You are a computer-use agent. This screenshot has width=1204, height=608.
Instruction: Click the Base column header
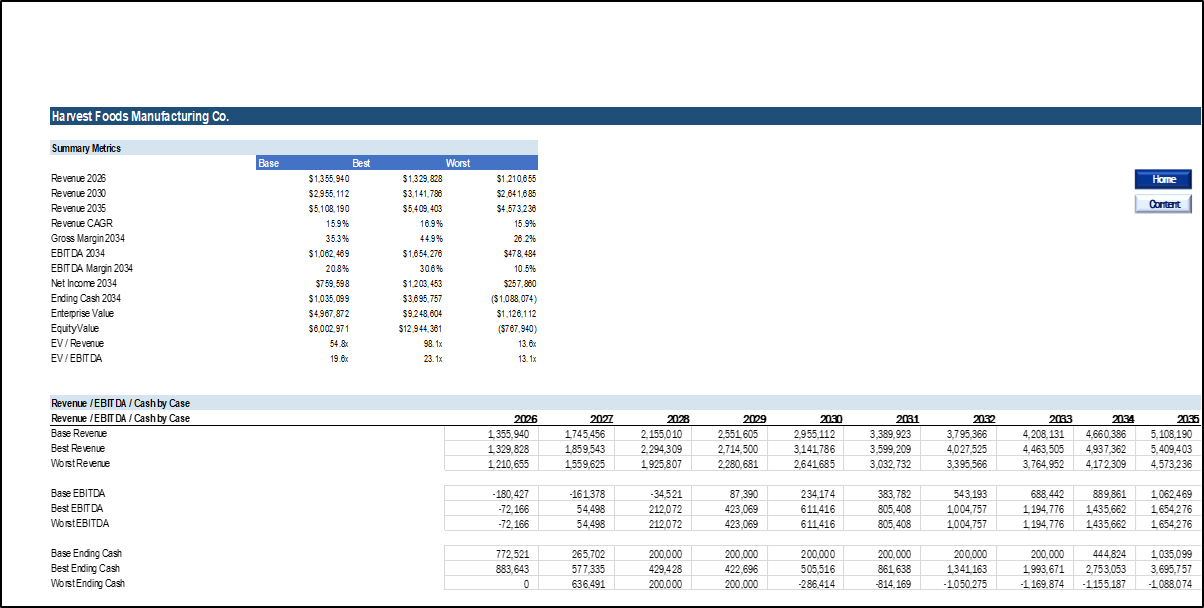tap(268, 163)
